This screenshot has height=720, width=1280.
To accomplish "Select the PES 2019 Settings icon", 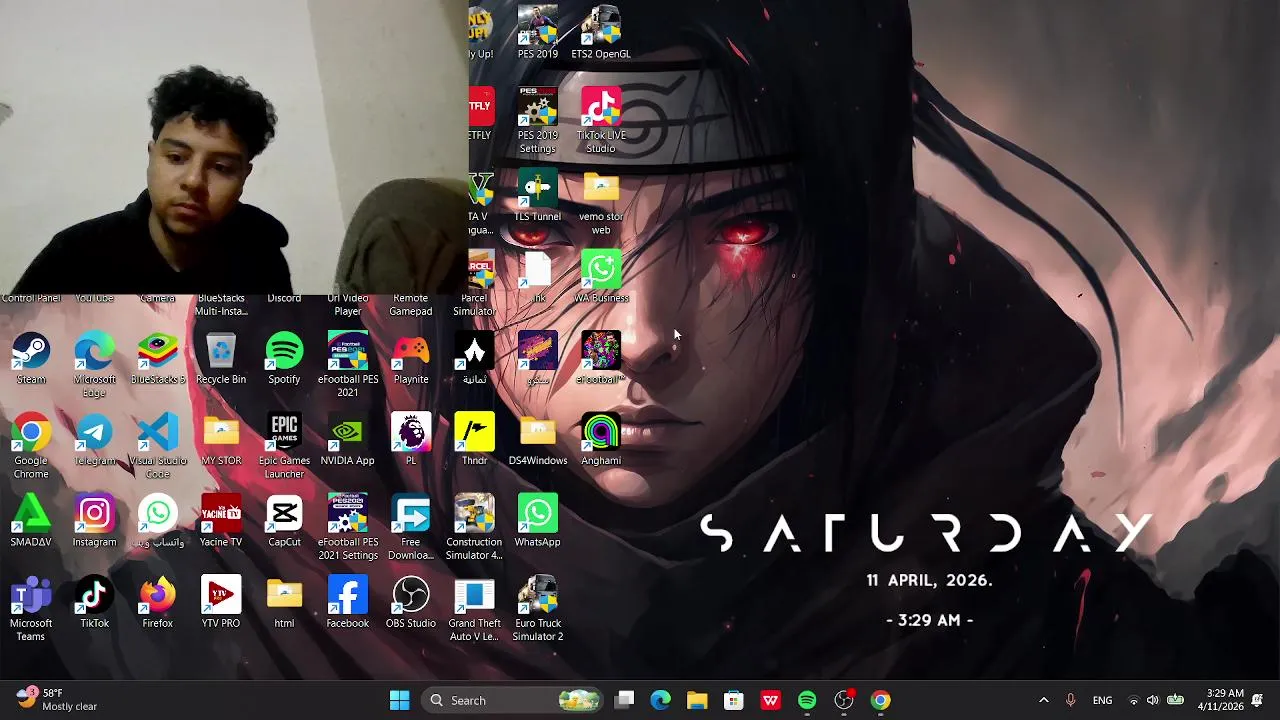I will (538, 122).
